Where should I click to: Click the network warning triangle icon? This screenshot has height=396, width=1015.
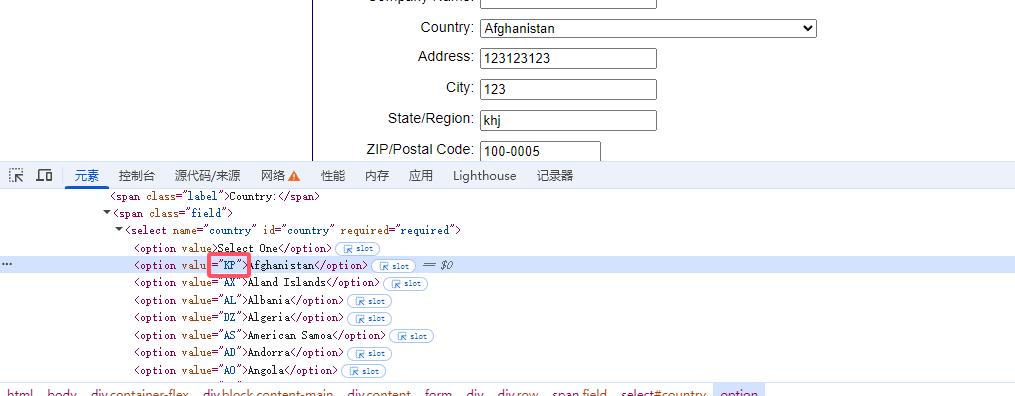[294, 176]
